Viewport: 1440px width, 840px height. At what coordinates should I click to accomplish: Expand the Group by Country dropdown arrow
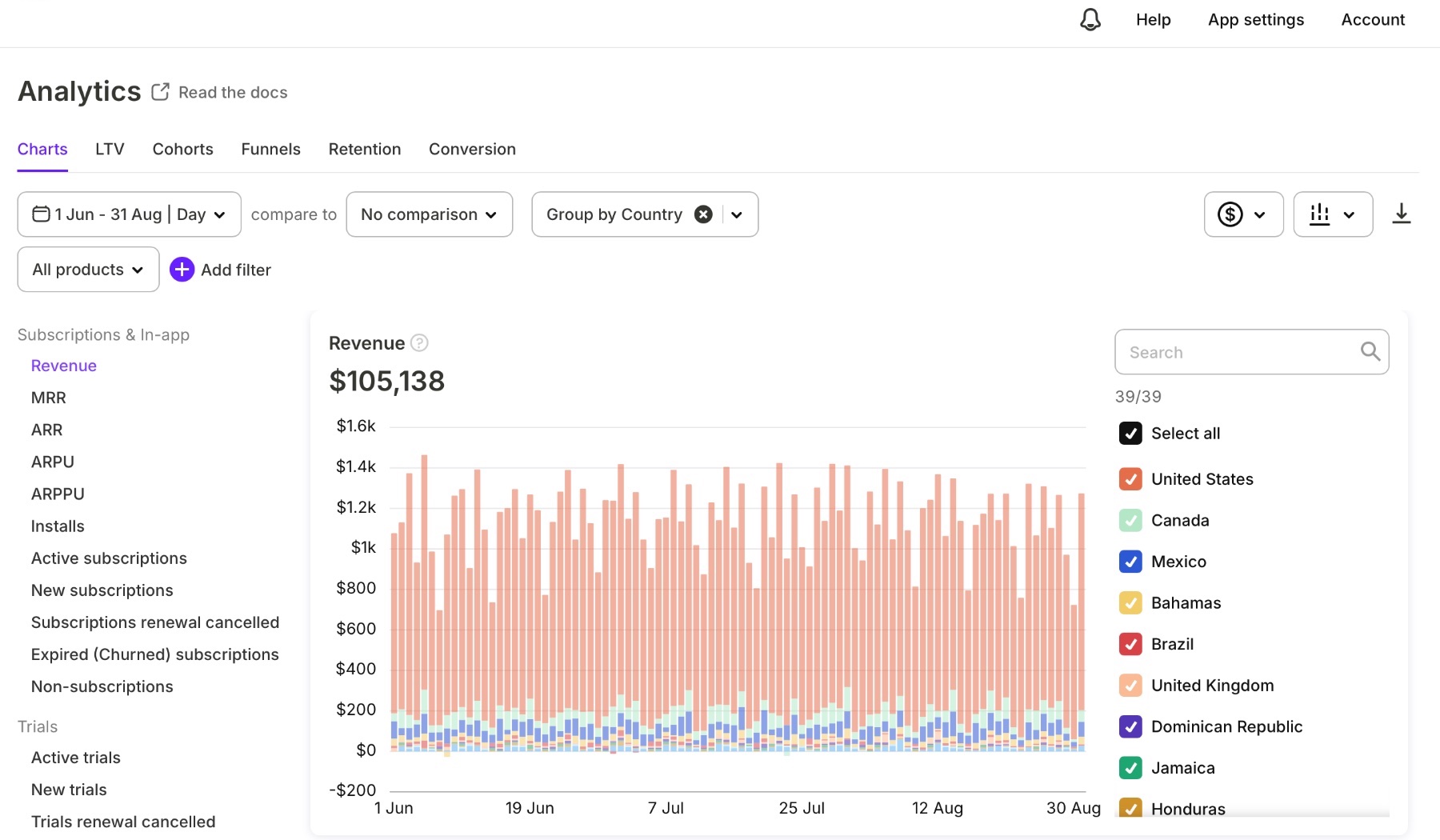point(737,214)
